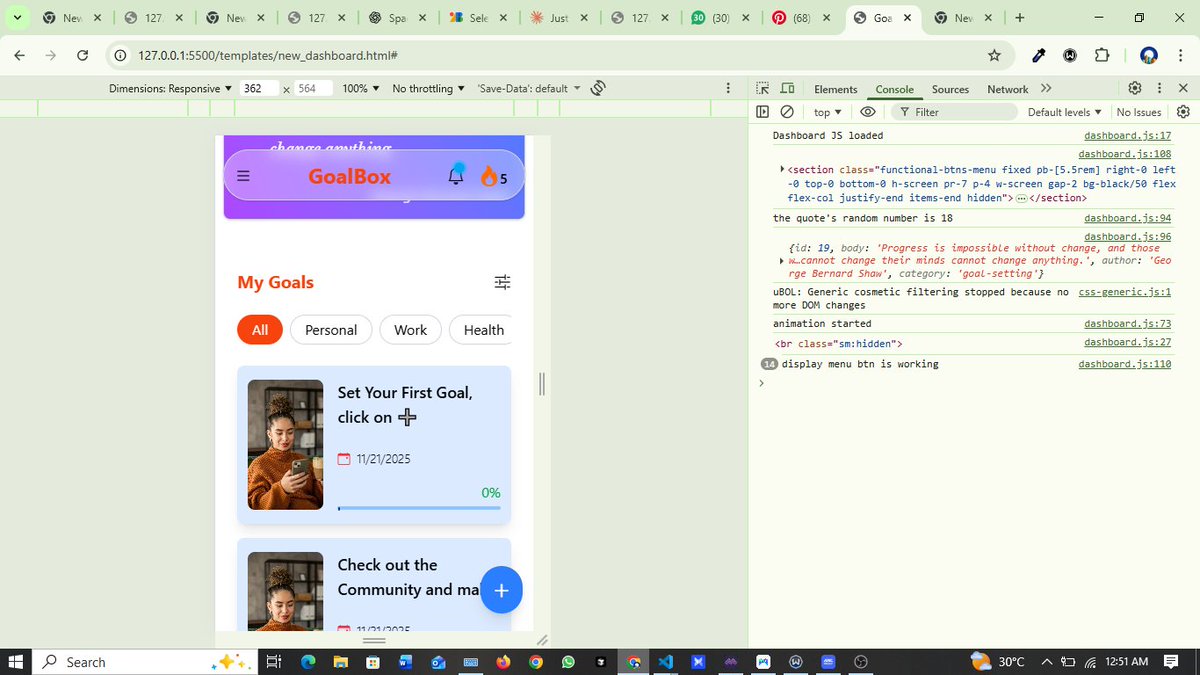1200x675 pixels.
Task: Switch to the Network tab
Action: (1007, 89)
